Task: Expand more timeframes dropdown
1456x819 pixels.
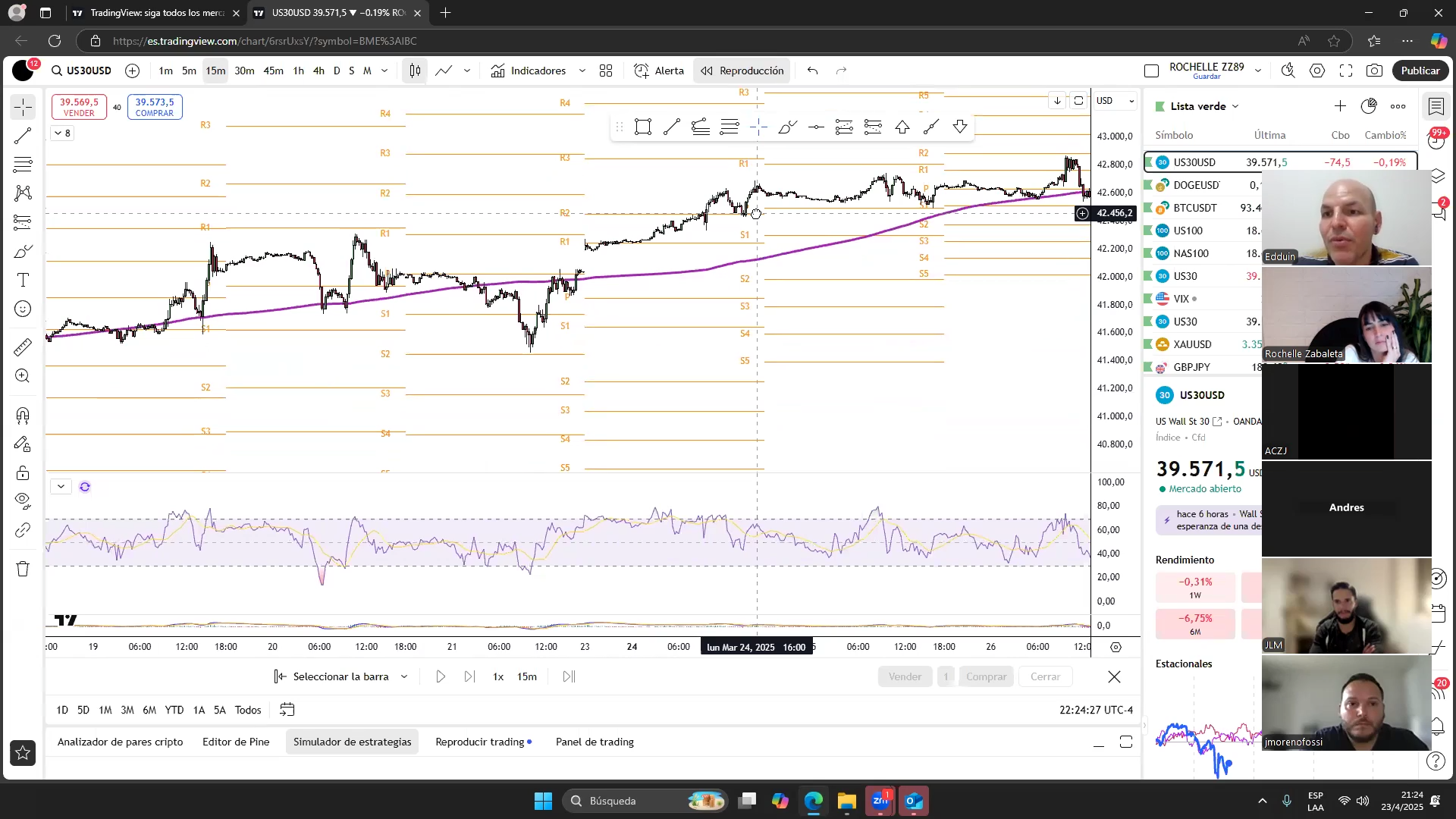Action: [384, 71]
